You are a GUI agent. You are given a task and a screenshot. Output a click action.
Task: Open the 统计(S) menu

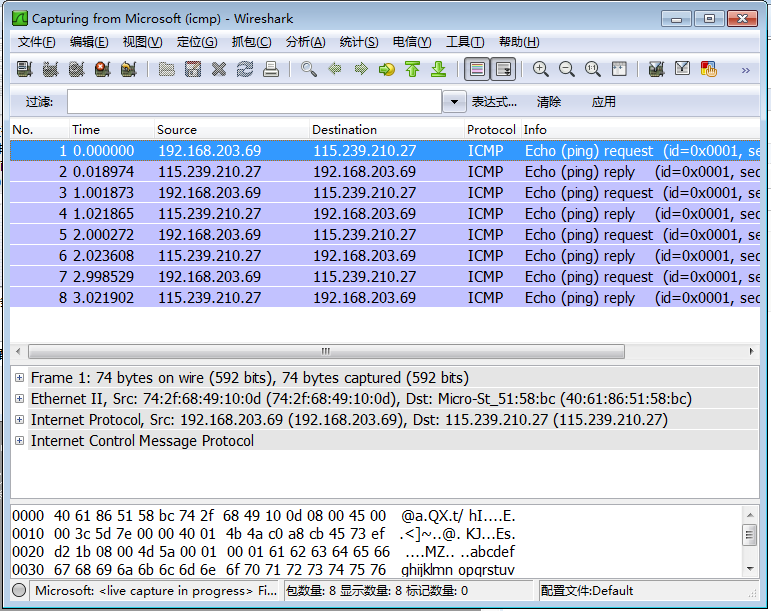click(x=359, y=42)
